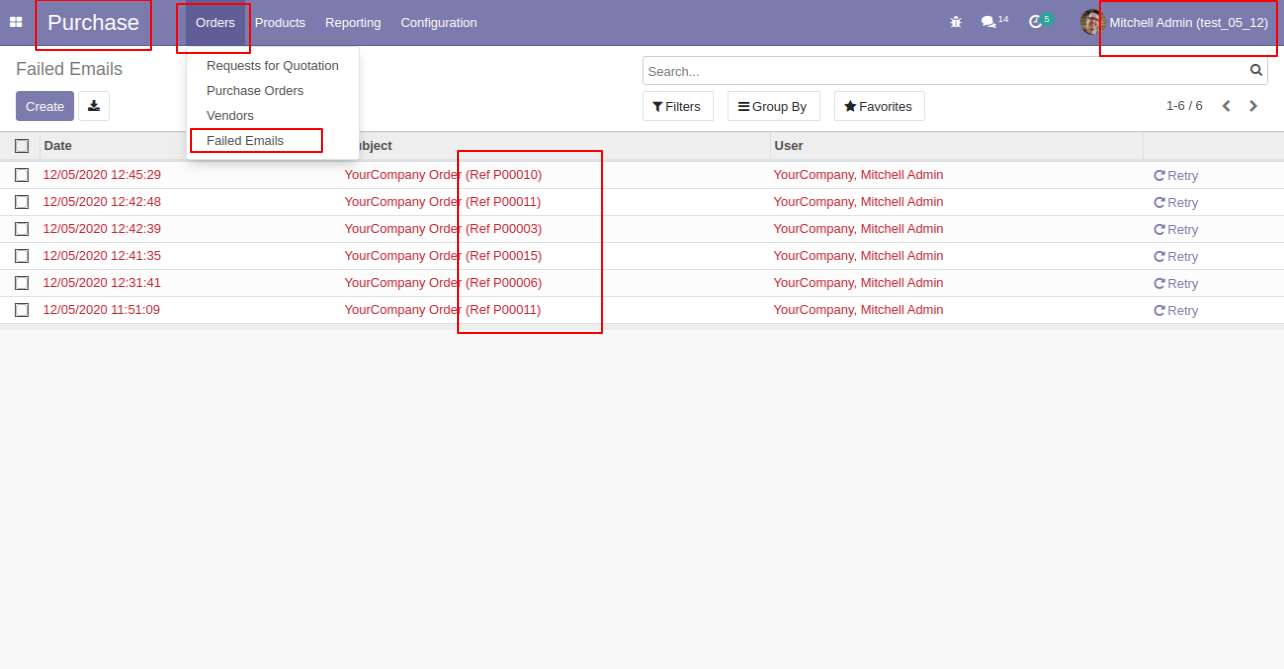Open the Reporting menu
Viewport: 1284px width, 669px height.
pyautogui.click(x=353, y=22)
